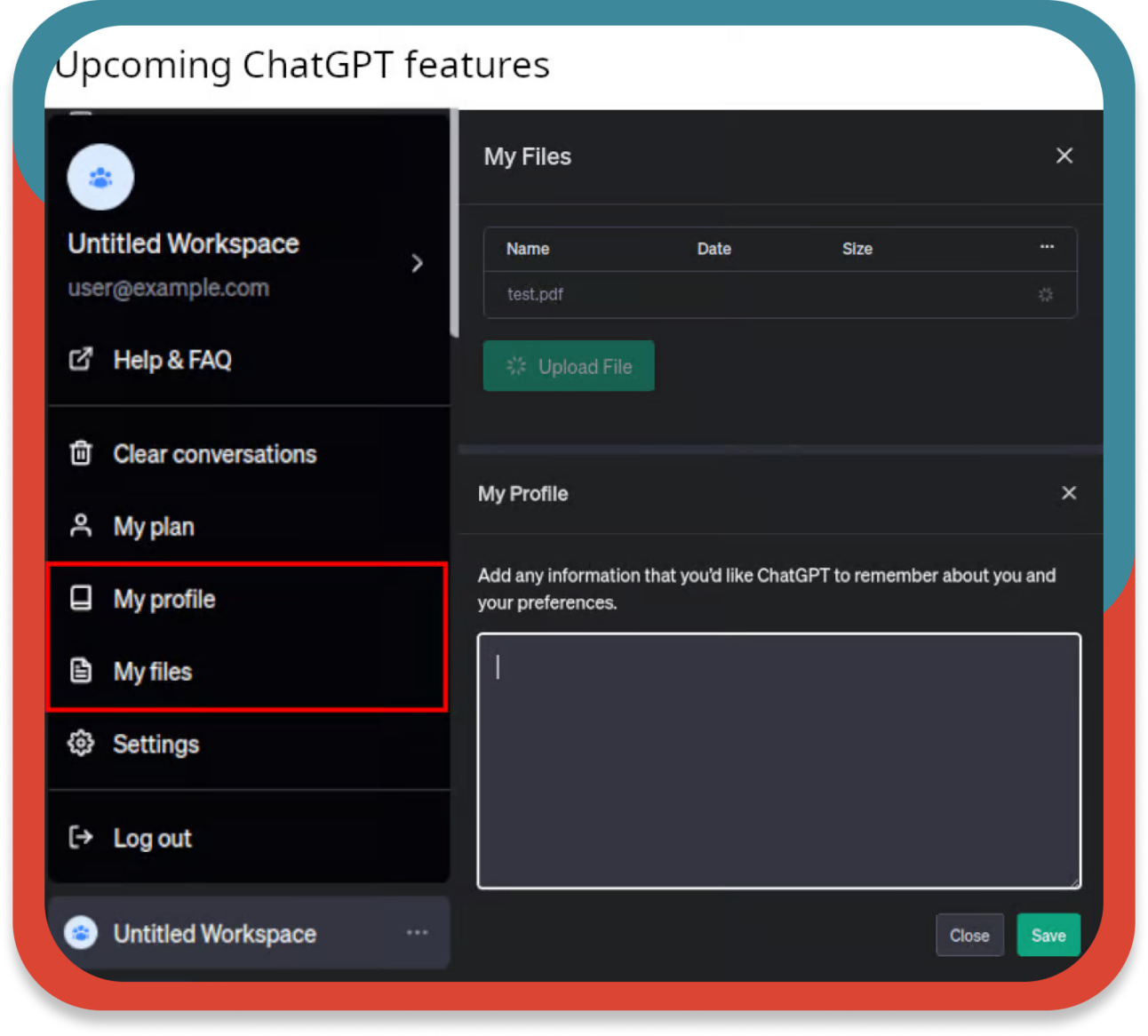
Task: Click the bottom Untitled Workspace account bar
Action: pyautogui.click(x=249, y=933)
